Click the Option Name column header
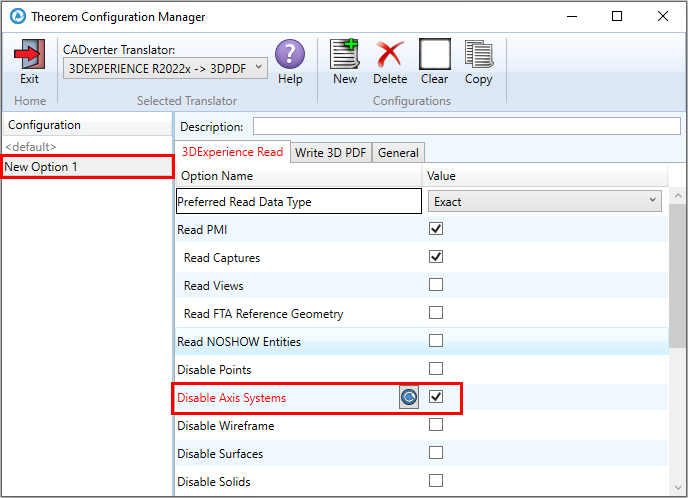688x498 pixels. tap(299, 176)
